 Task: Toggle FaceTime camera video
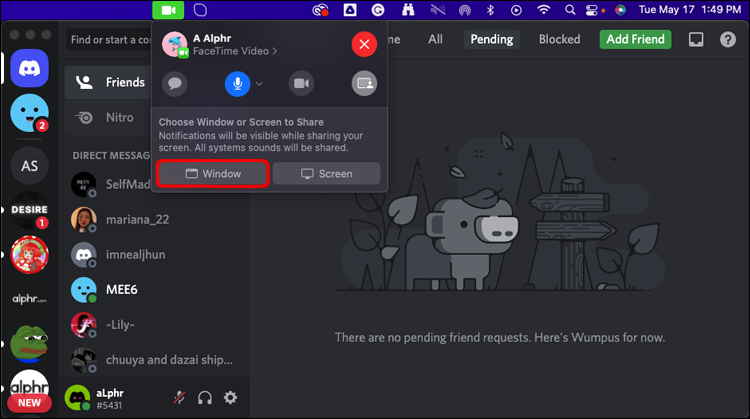coord(301,84)
